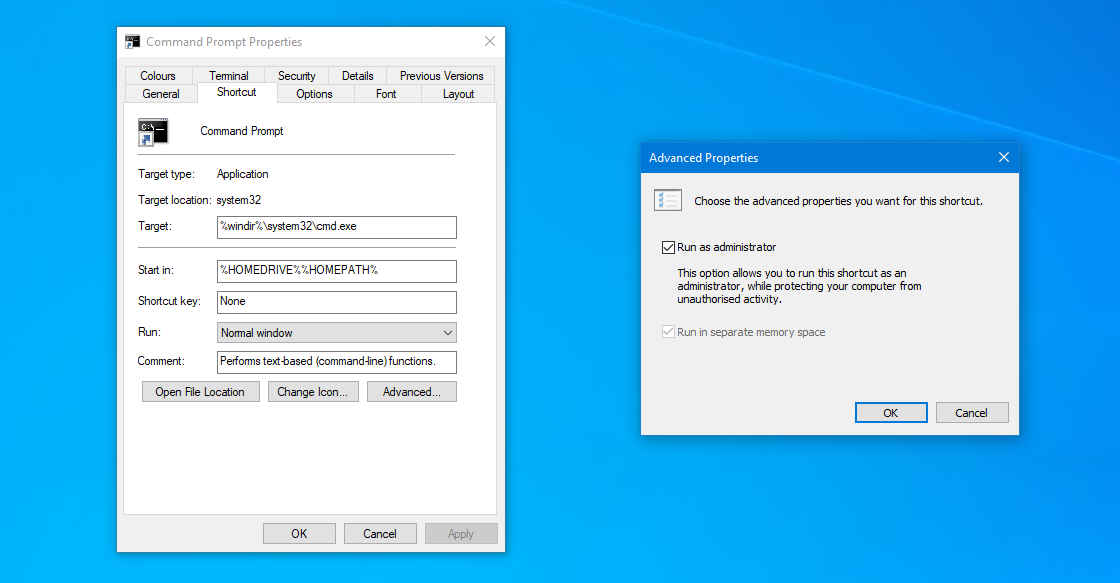1120x583 pixels.
Task: Click the Change Icon... button
Action: pos(313,392)
